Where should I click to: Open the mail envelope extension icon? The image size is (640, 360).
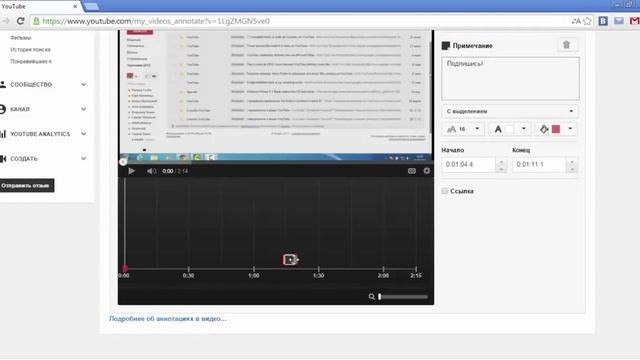tap(619, 21)
